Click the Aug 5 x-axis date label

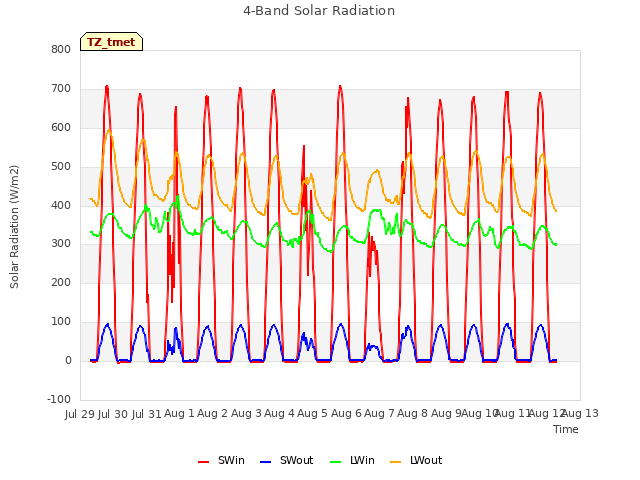click(x=313, y=414)
